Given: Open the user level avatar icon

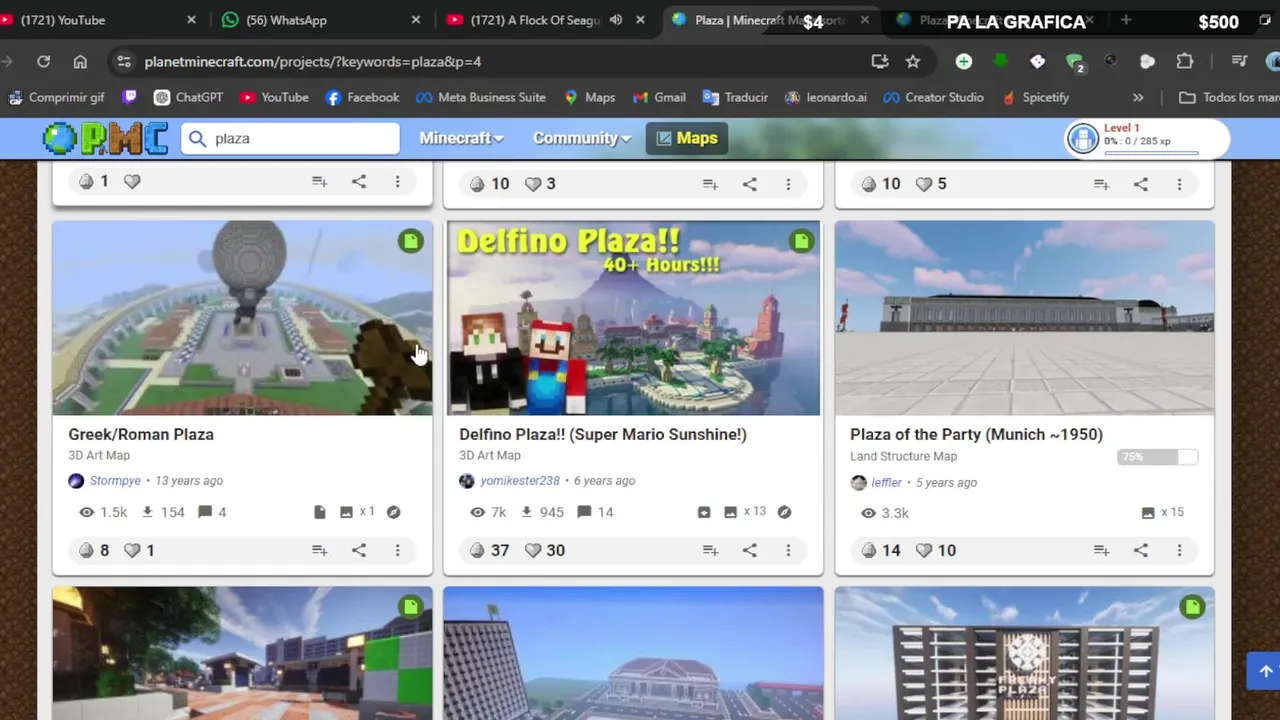Looking at the screenshot, I should [x=1083, y=139].
